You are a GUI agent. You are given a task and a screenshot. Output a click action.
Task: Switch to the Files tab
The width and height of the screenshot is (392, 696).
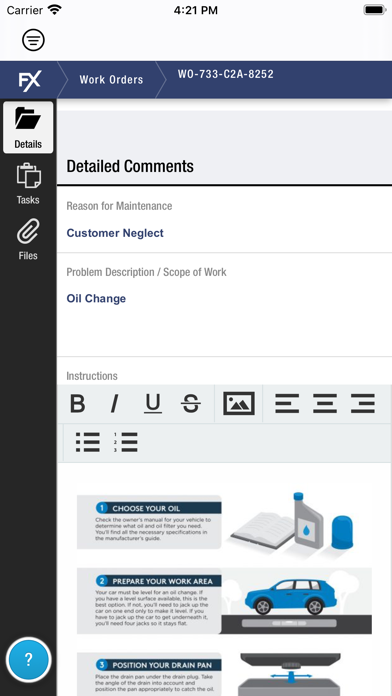click(x=28, y=239)
